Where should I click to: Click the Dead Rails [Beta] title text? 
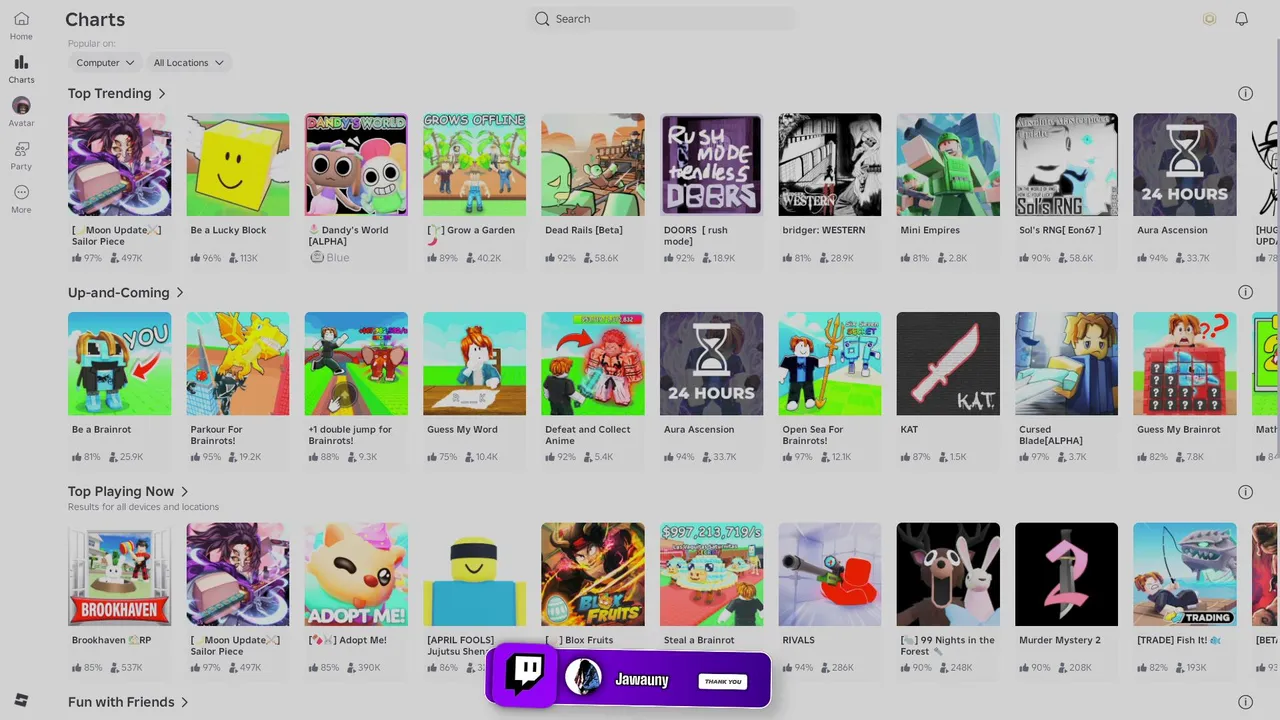(584, 230)
